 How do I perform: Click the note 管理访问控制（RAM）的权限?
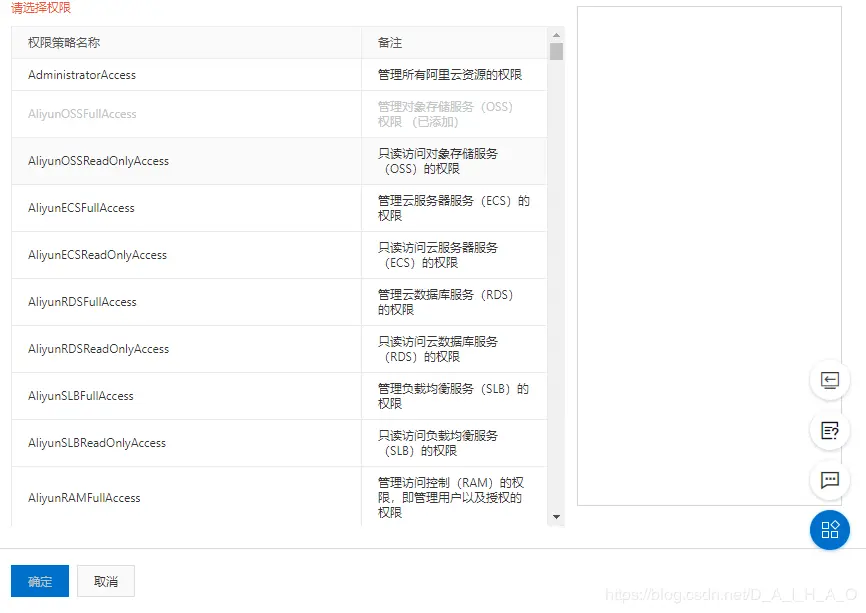pos(451,497)
